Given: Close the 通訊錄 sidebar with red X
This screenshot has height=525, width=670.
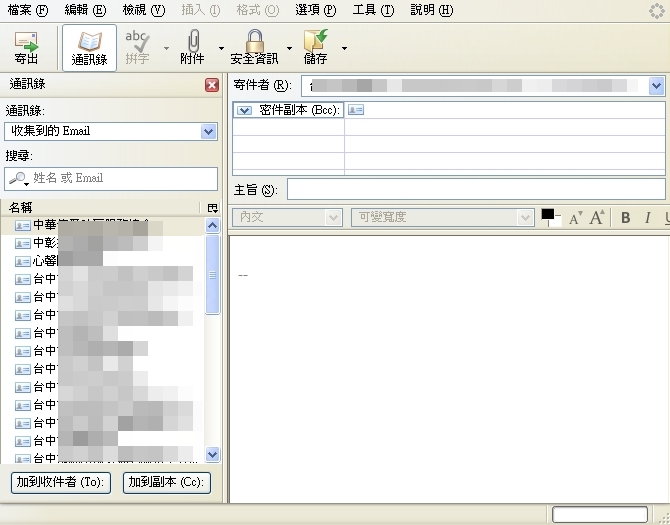Looking at the screenshot, I should coord(212,85).
